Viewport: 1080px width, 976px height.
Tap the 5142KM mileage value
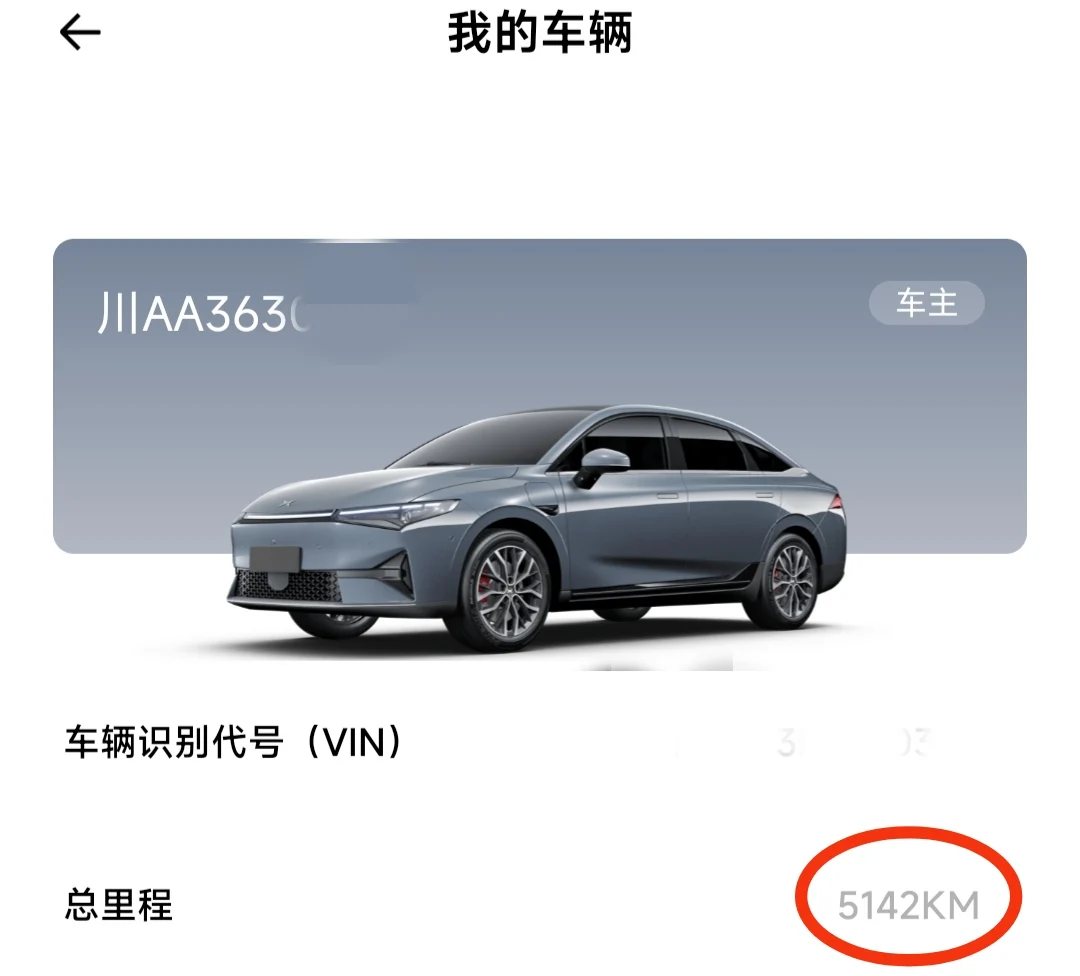click(908, 905)
